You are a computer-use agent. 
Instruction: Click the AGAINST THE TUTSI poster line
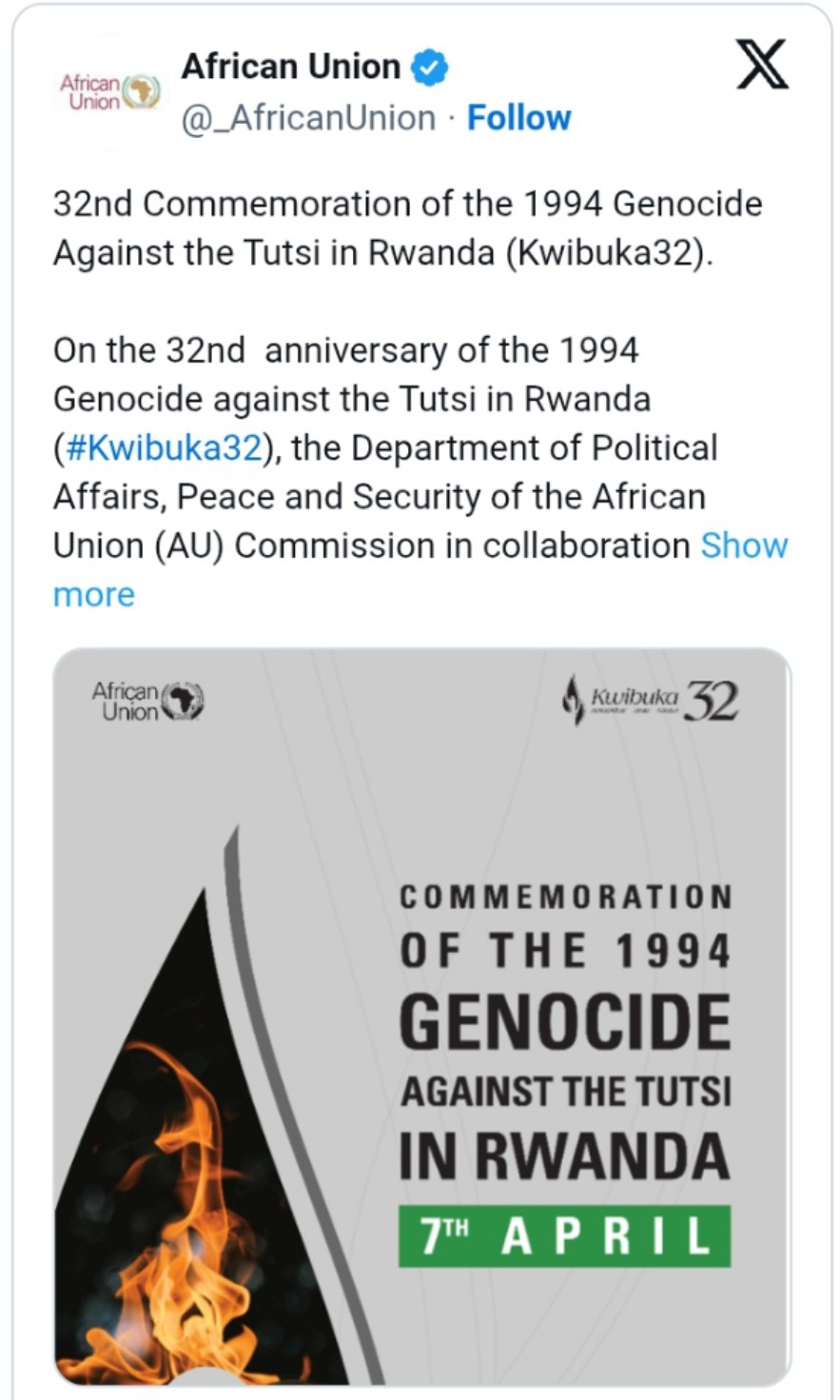[564, 1092]
